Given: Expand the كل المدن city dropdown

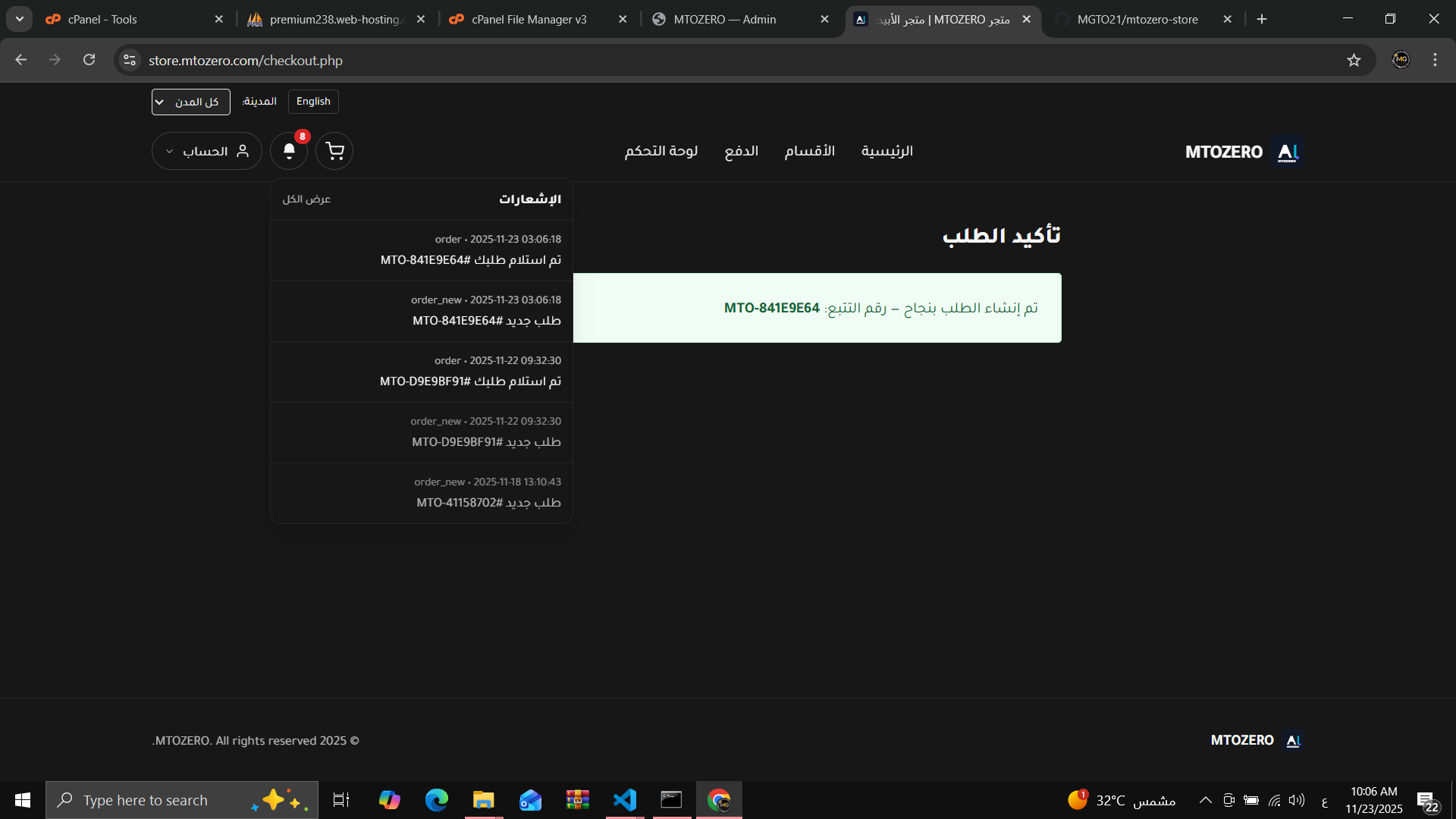Looking at the screenshot, I should click(x=190, y=102).
